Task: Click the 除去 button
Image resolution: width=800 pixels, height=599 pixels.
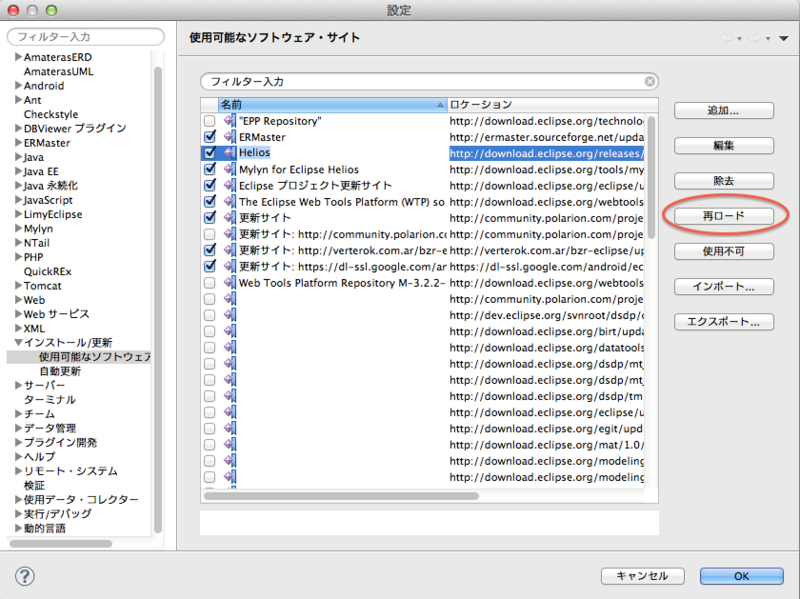Action: pos(723,181)
